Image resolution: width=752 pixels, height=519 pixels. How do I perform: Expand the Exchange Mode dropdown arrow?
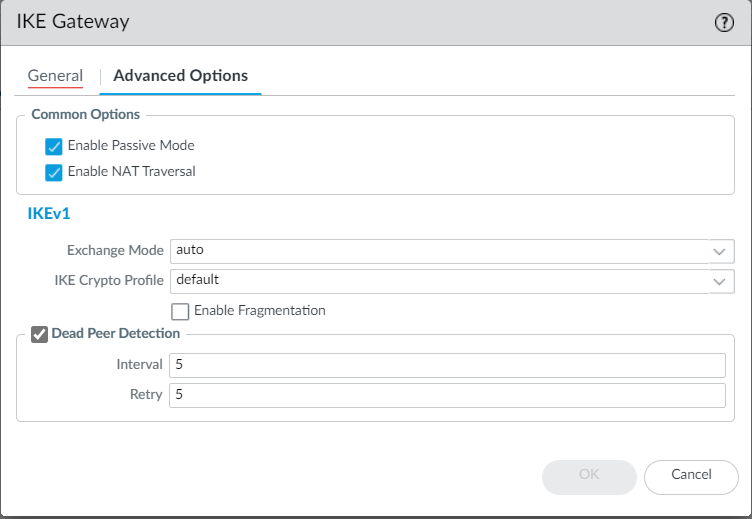720,250
